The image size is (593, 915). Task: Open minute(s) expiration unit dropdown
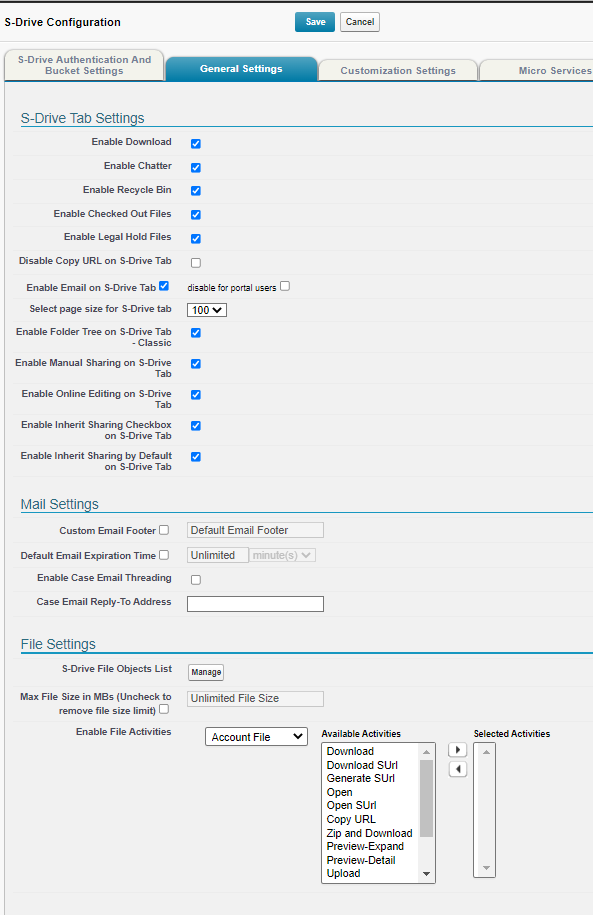(282, 555)
